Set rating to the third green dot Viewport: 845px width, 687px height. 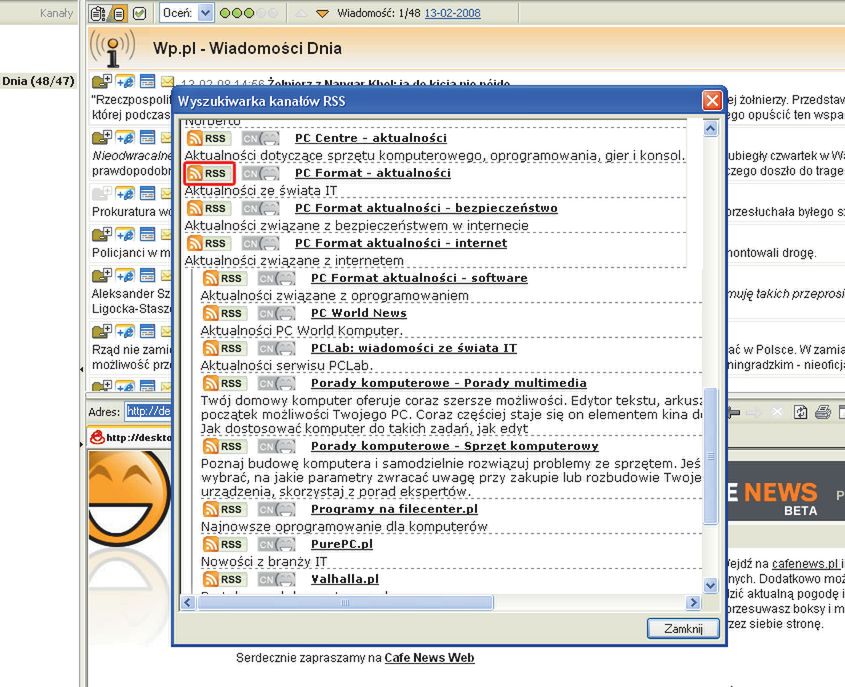(249, 13)
